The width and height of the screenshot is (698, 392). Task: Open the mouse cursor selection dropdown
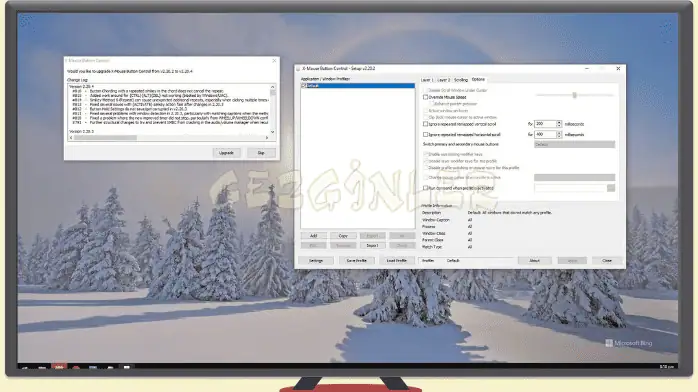(574, 177)
